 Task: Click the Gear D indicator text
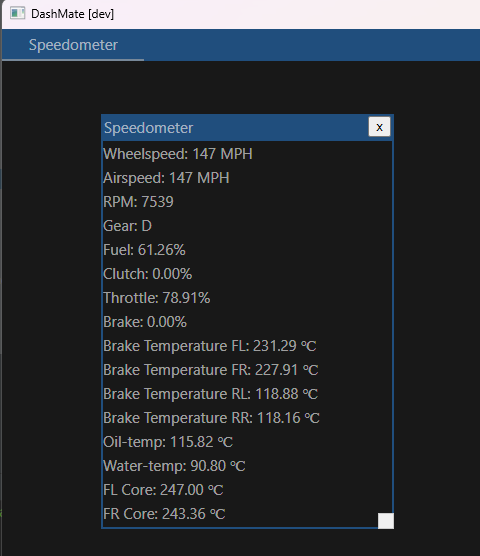coord(128,226)
